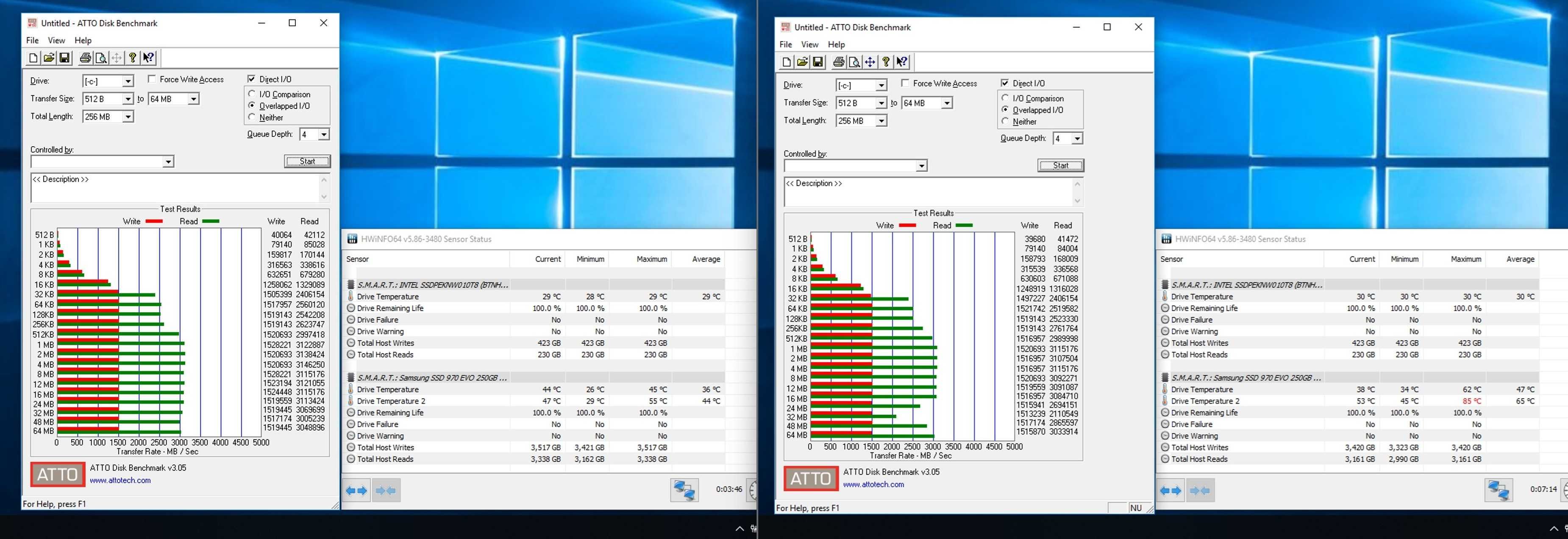Enable Force Write Access in right ATTO window
This screenshot has width=1568, height=539.
(905, 84)
